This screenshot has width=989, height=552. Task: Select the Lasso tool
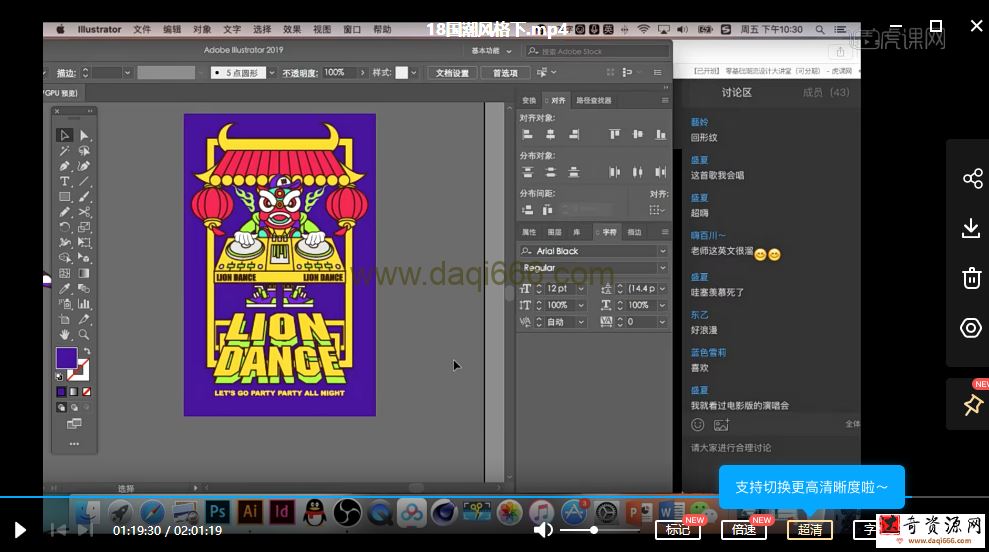(x=84, y=151)
